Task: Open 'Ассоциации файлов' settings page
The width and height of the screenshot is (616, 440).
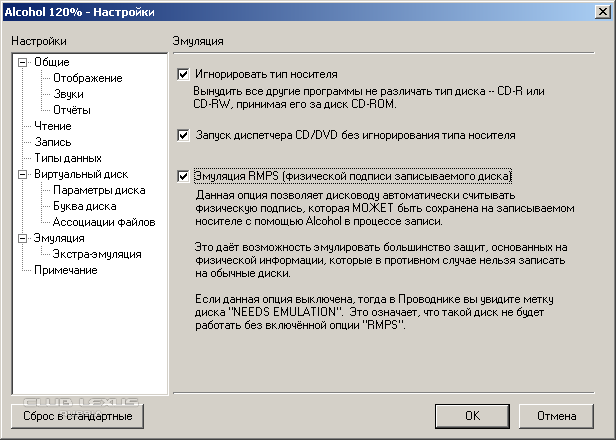Action: [x=103, y=222]
